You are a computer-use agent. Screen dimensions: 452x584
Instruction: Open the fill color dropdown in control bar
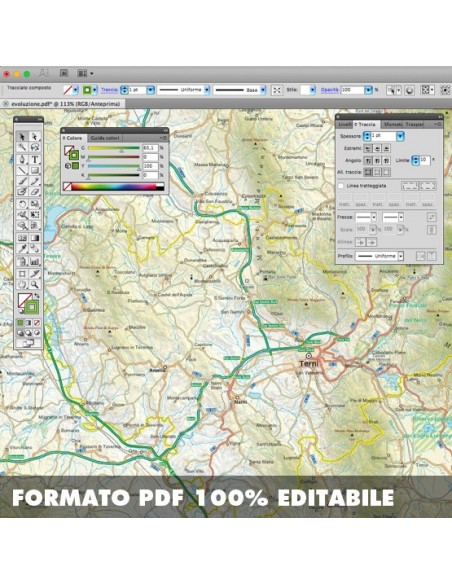[76, 90]
